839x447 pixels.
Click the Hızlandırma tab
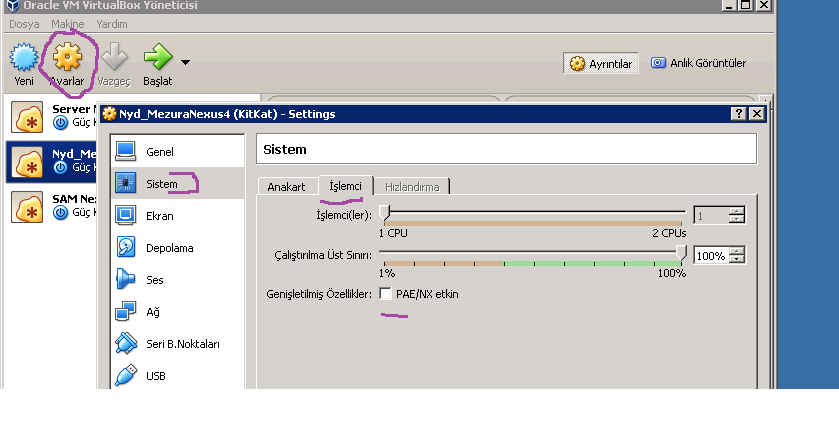pyautogui.click(x=412, y=187)
